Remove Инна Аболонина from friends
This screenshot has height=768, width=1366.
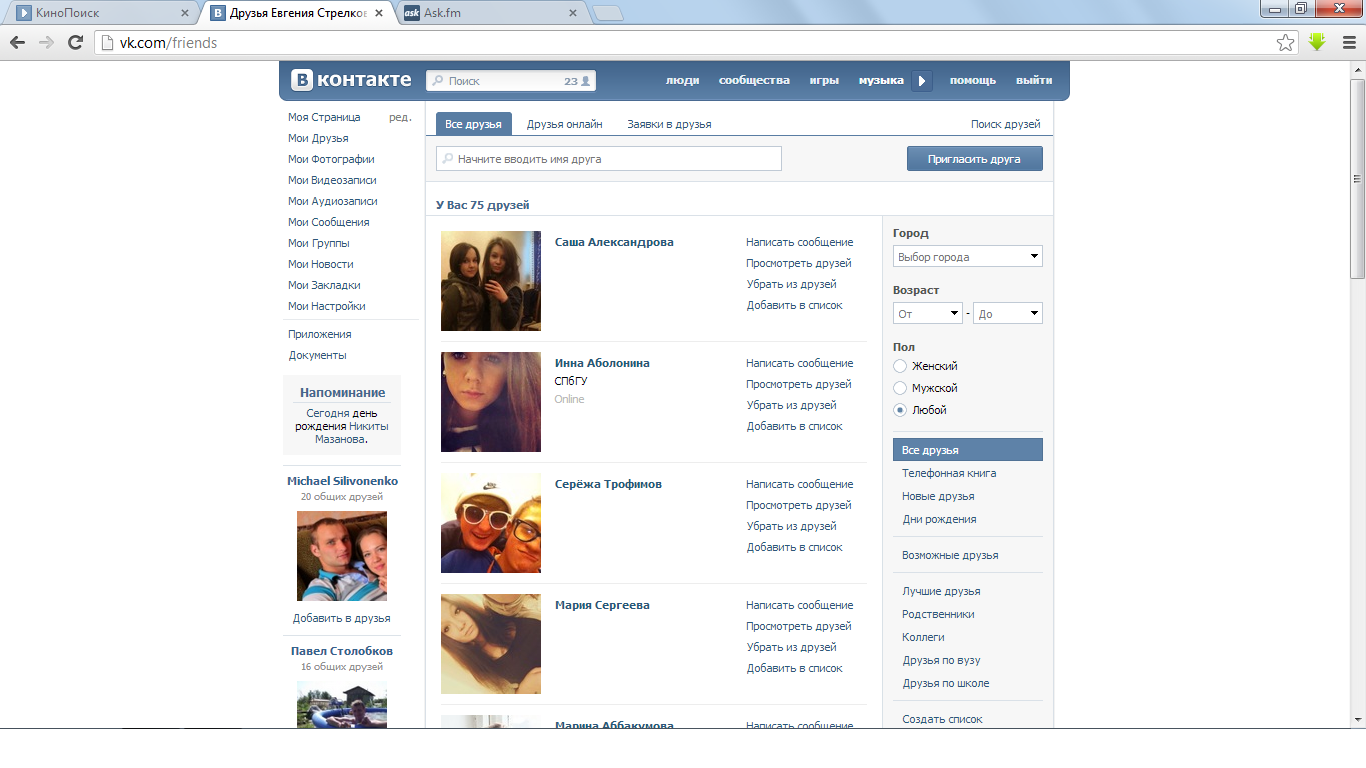tap(791, 405)
